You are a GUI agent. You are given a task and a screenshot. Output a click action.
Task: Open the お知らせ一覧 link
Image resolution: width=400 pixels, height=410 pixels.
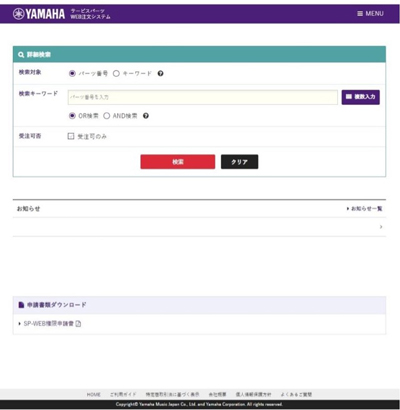(364, 209)
